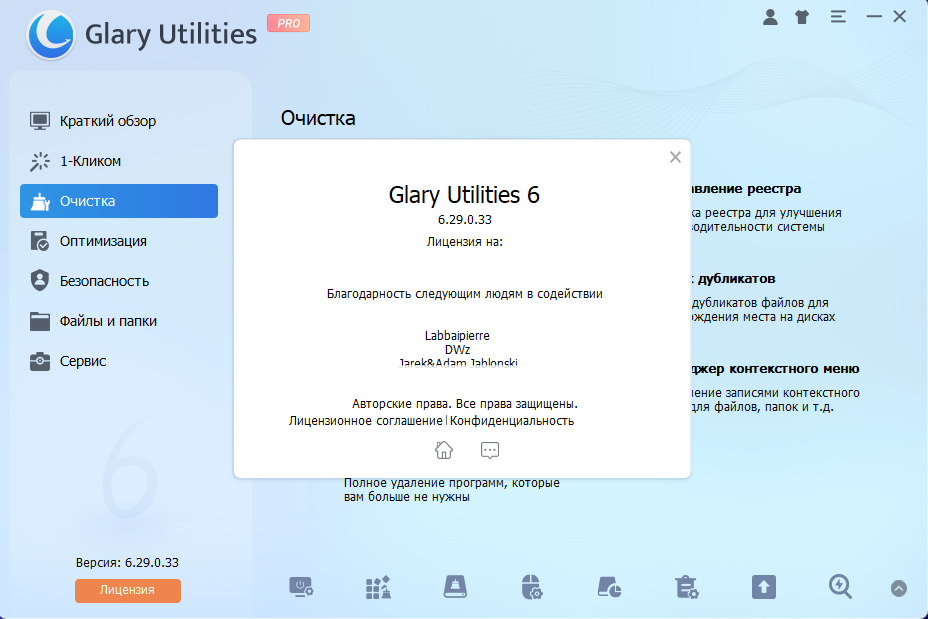Open the Конфиденциальность link
Viewport: 928px width, 619px height.
click(512, 421)
